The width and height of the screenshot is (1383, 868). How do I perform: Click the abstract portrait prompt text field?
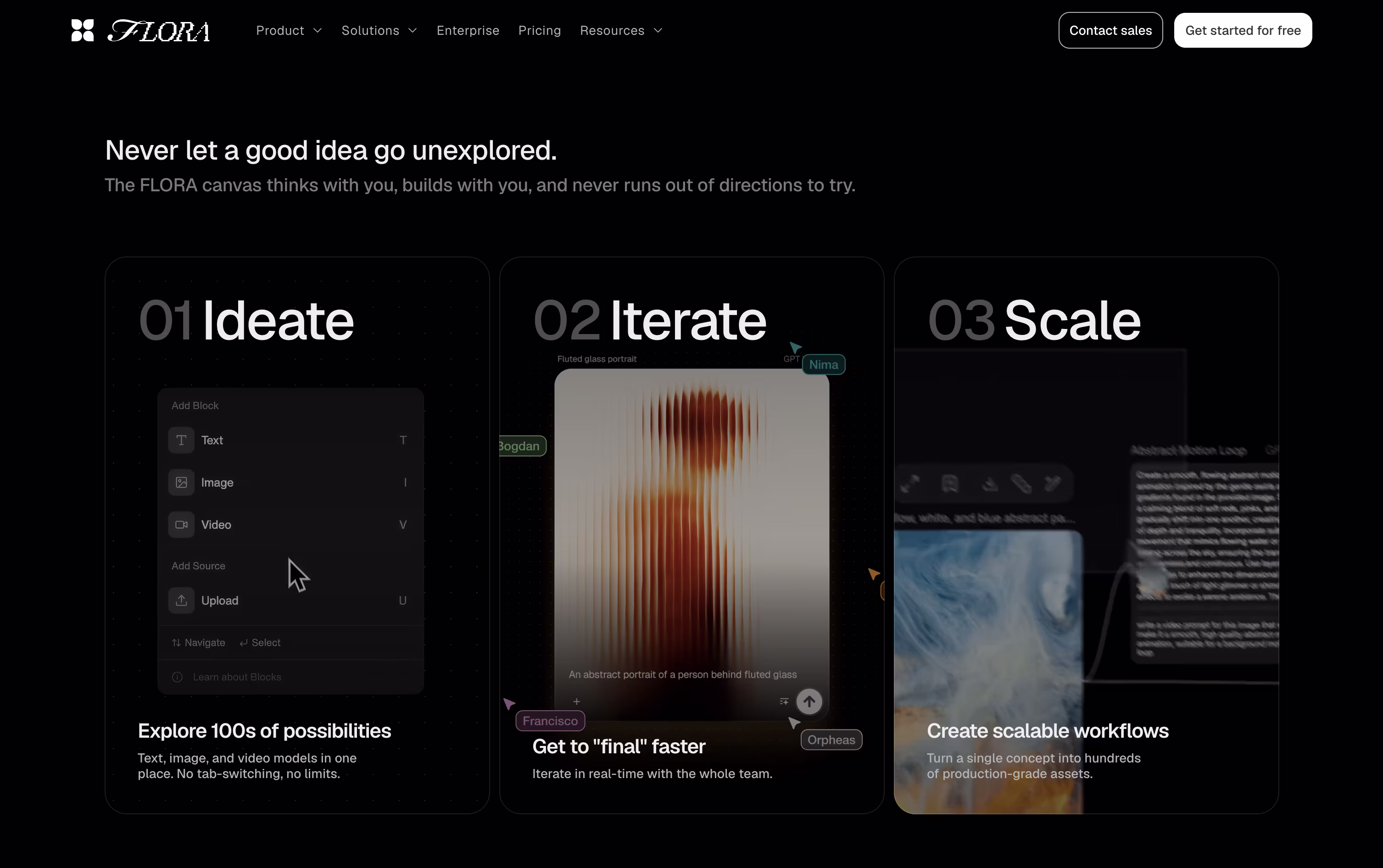(x=683, y=674)
